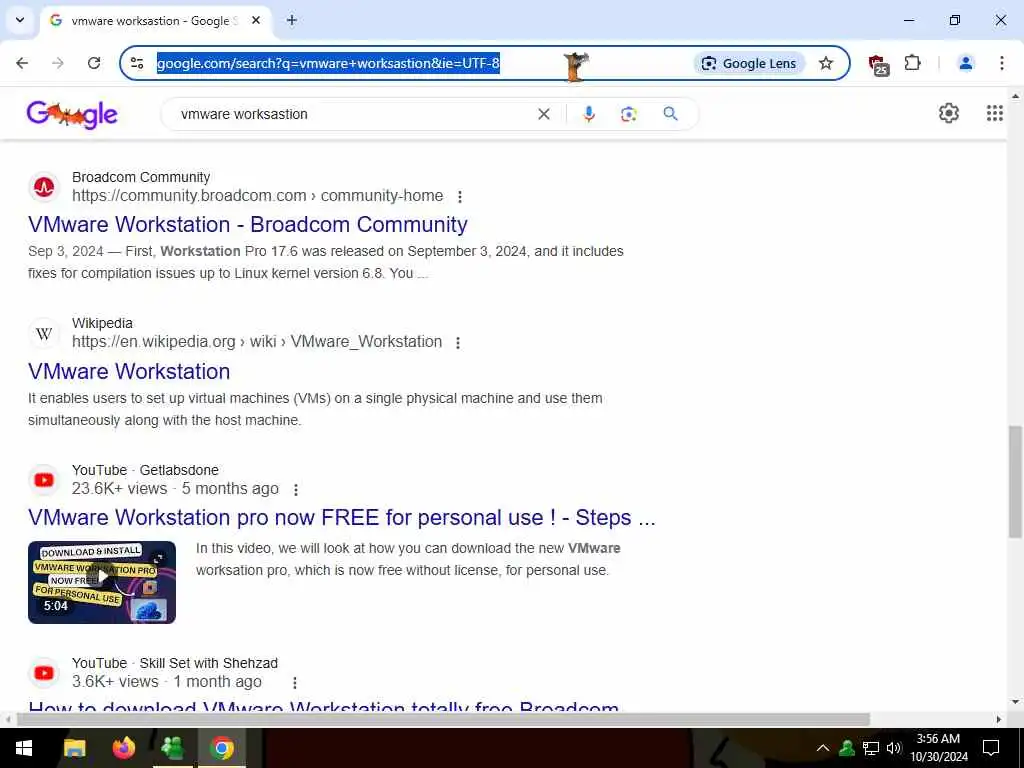This screenshot has width=1024, height=768.
Task: Open the volume control in system tray
Action: [x=893, y=748]
